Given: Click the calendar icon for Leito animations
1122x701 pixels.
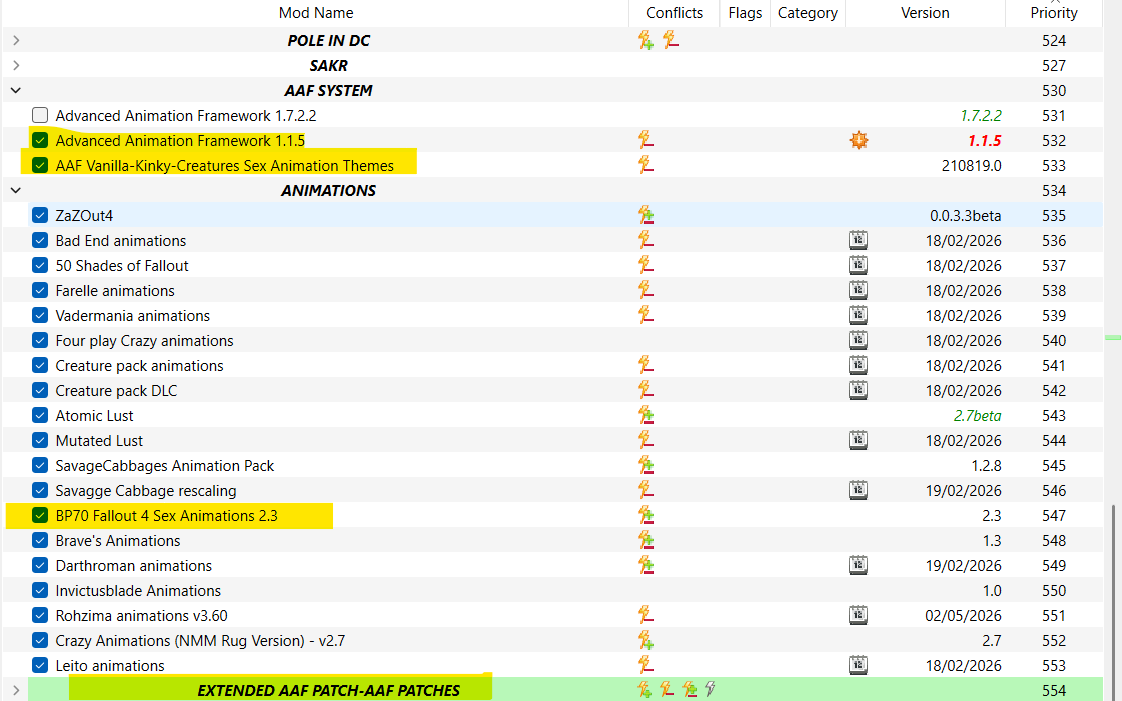Looking at the screenshot, I should (x=859, y=666).
